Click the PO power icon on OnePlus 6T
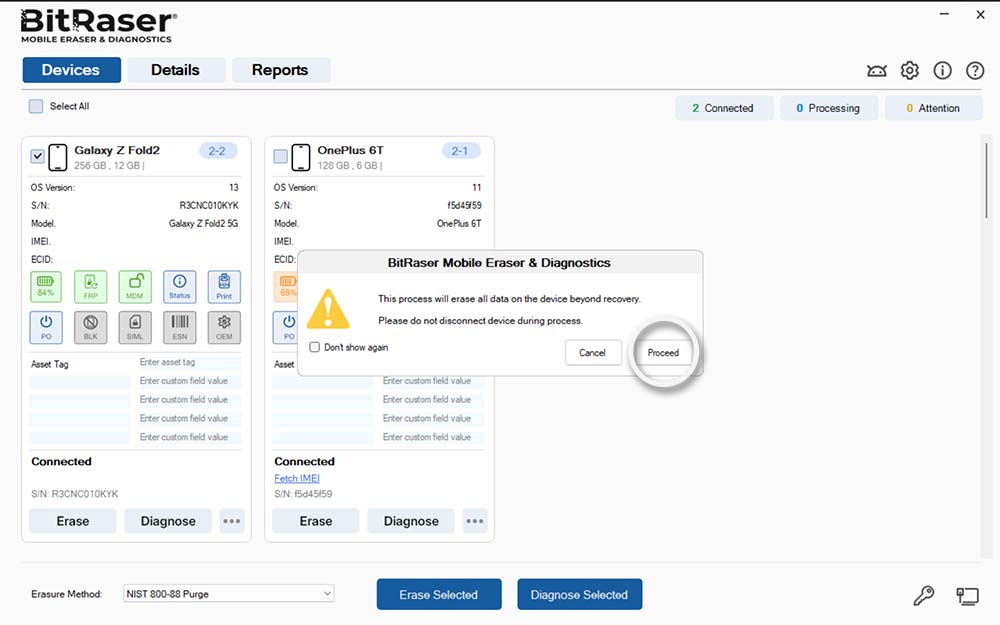 coord(286,327)
